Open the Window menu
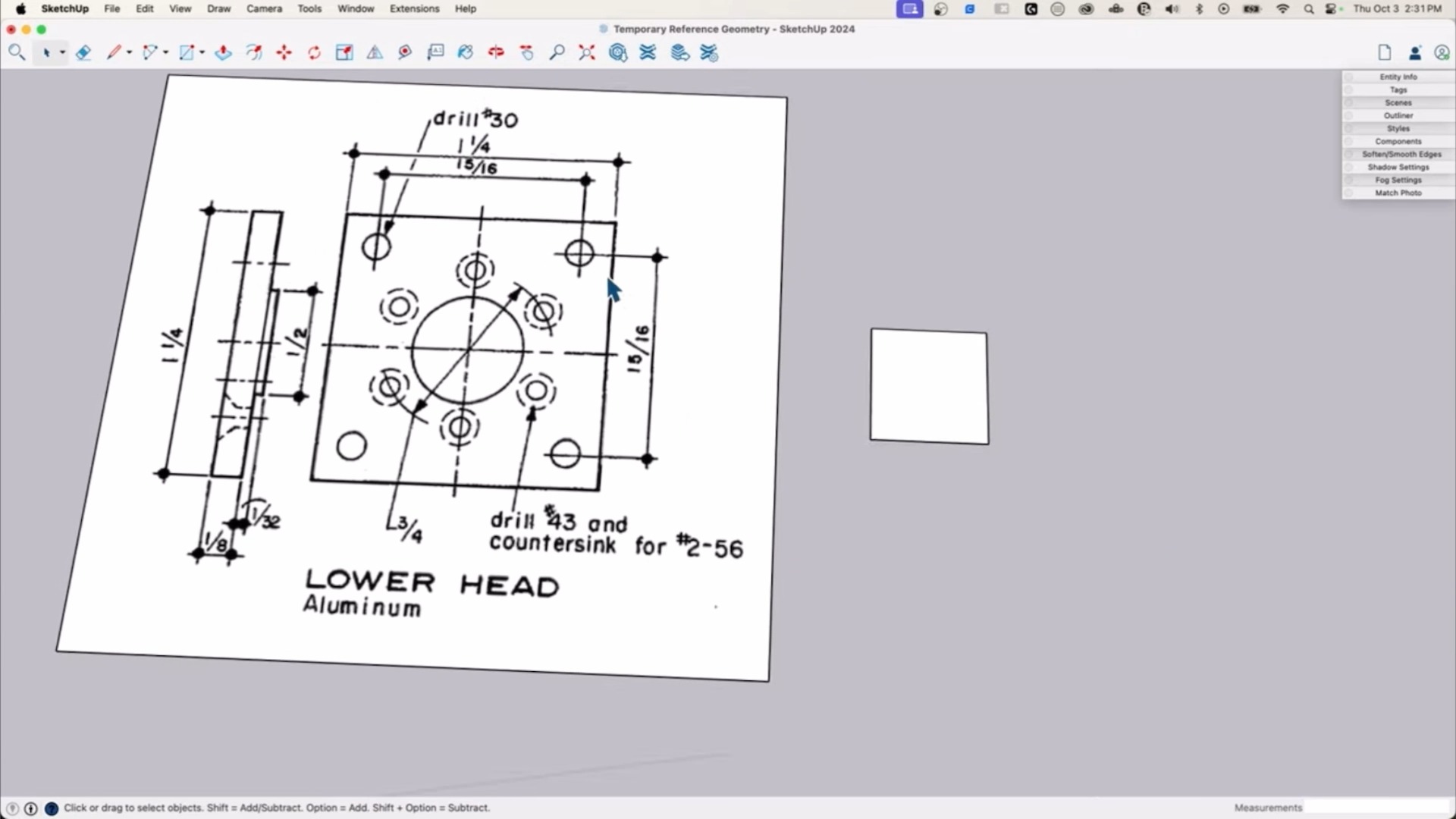 point(356,9)
